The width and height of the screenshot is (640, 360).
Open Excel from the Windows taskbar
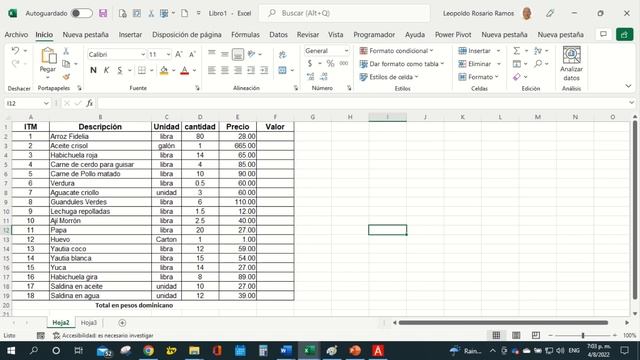pos(309,351)
